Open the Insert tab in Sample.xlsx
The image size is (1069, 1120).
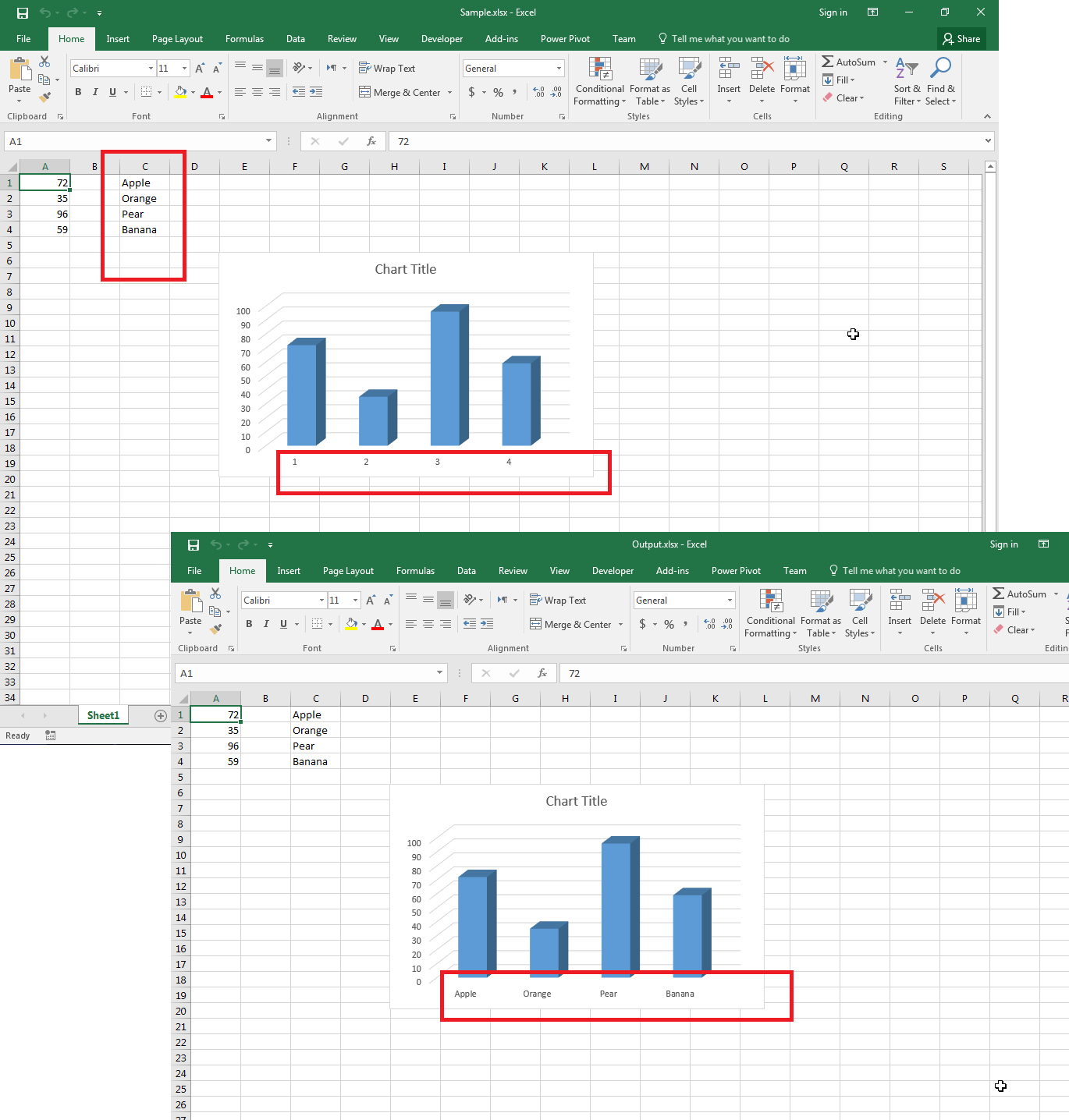[118, 39]
